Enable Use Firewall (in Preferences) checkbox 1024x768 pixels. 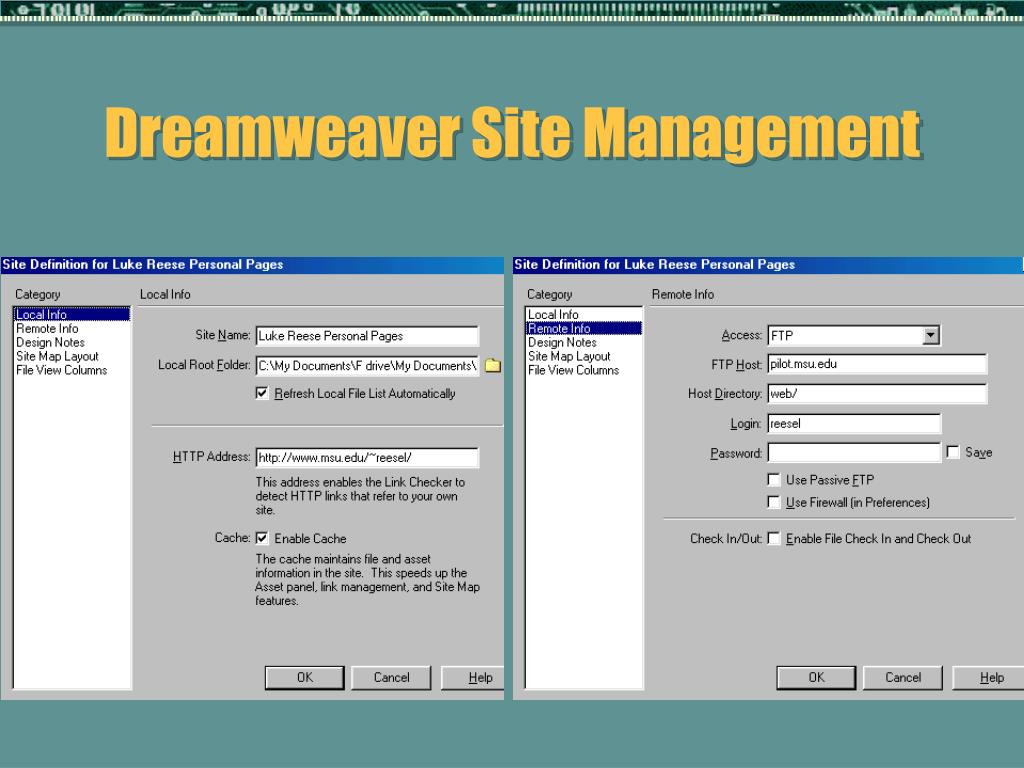[774, 502]
